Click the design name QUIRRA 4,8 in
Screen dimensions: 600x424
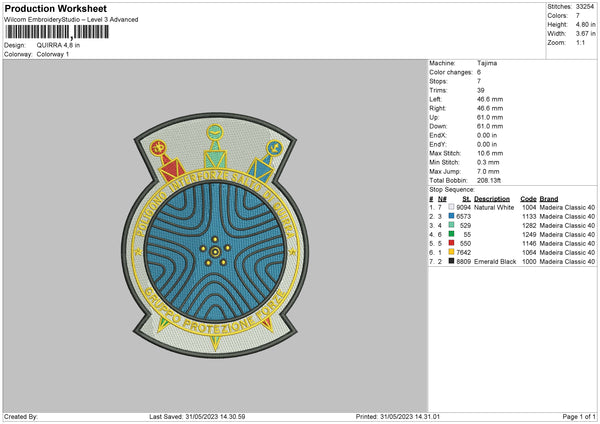58,45
